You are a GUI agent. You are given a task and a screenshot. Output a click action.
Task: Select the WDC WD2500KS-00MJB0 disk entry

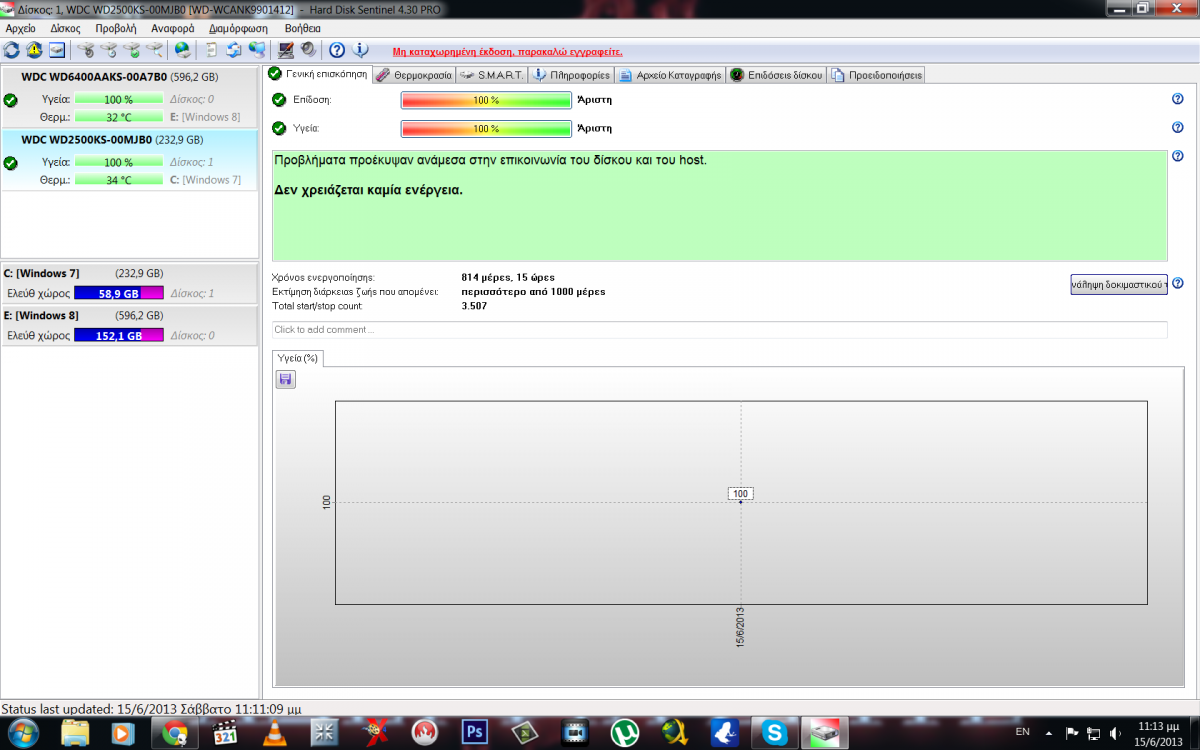click(130, 160)
